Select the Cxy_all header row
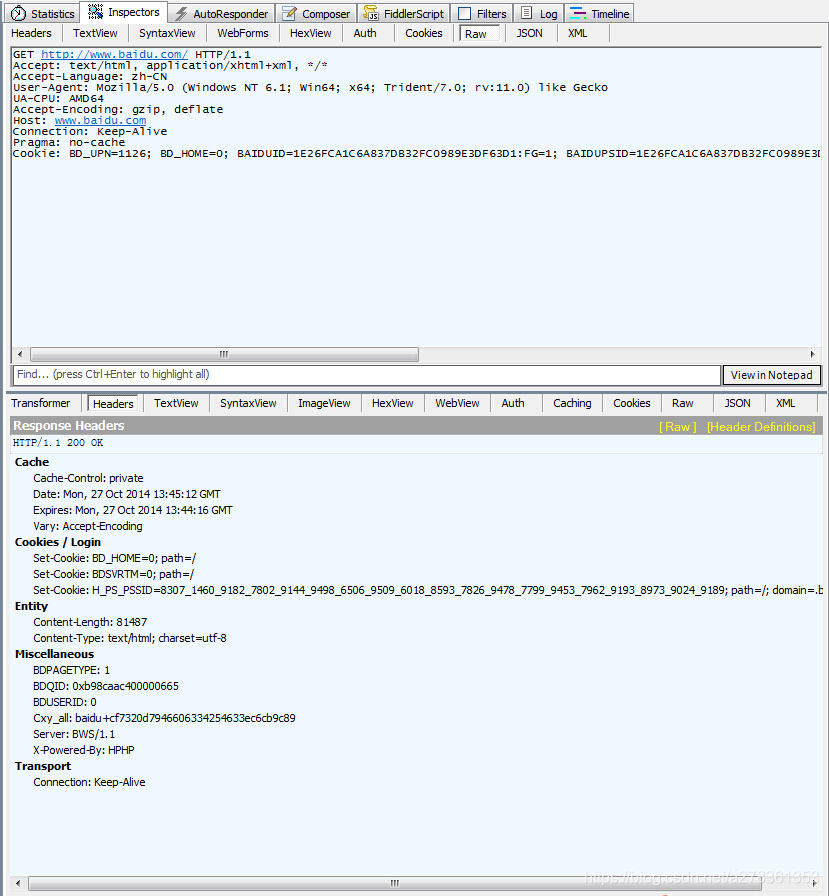This screenshot has height=896, width=829. [164, 718]
